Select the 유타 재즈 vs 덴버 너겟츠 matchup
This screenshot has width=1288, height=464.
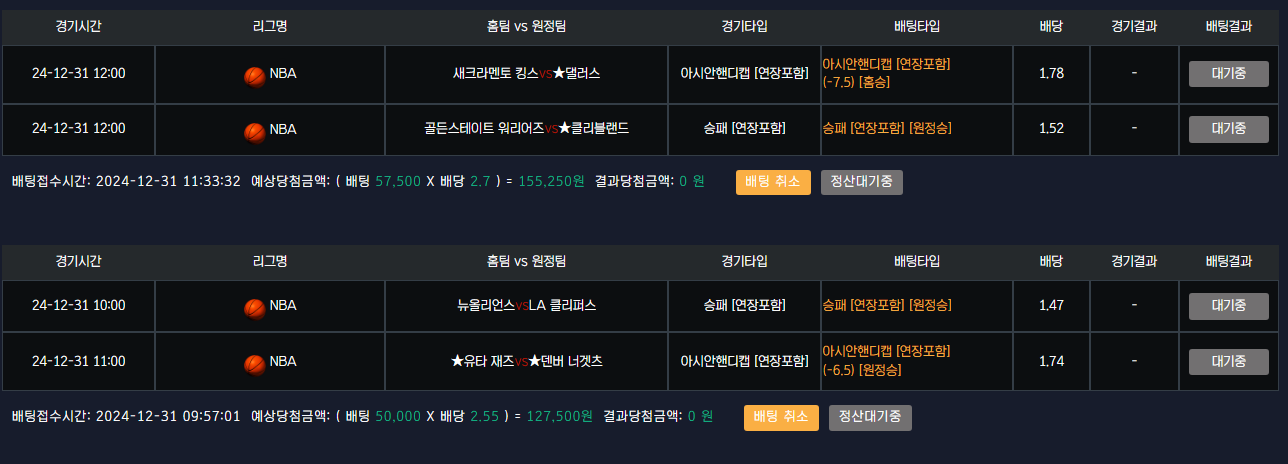coord(526,362)
